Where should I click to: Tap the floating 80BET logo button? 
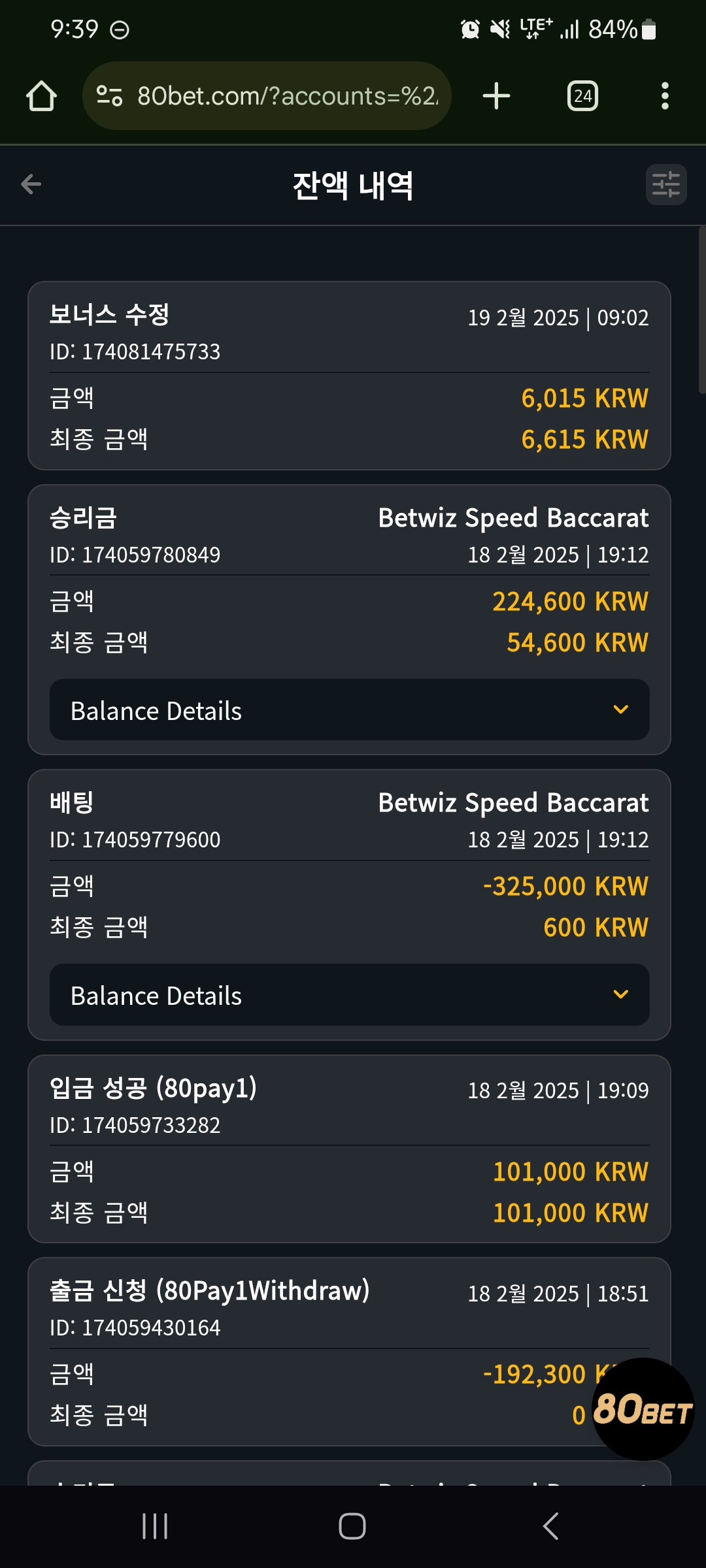click(x=643, y=1409)
